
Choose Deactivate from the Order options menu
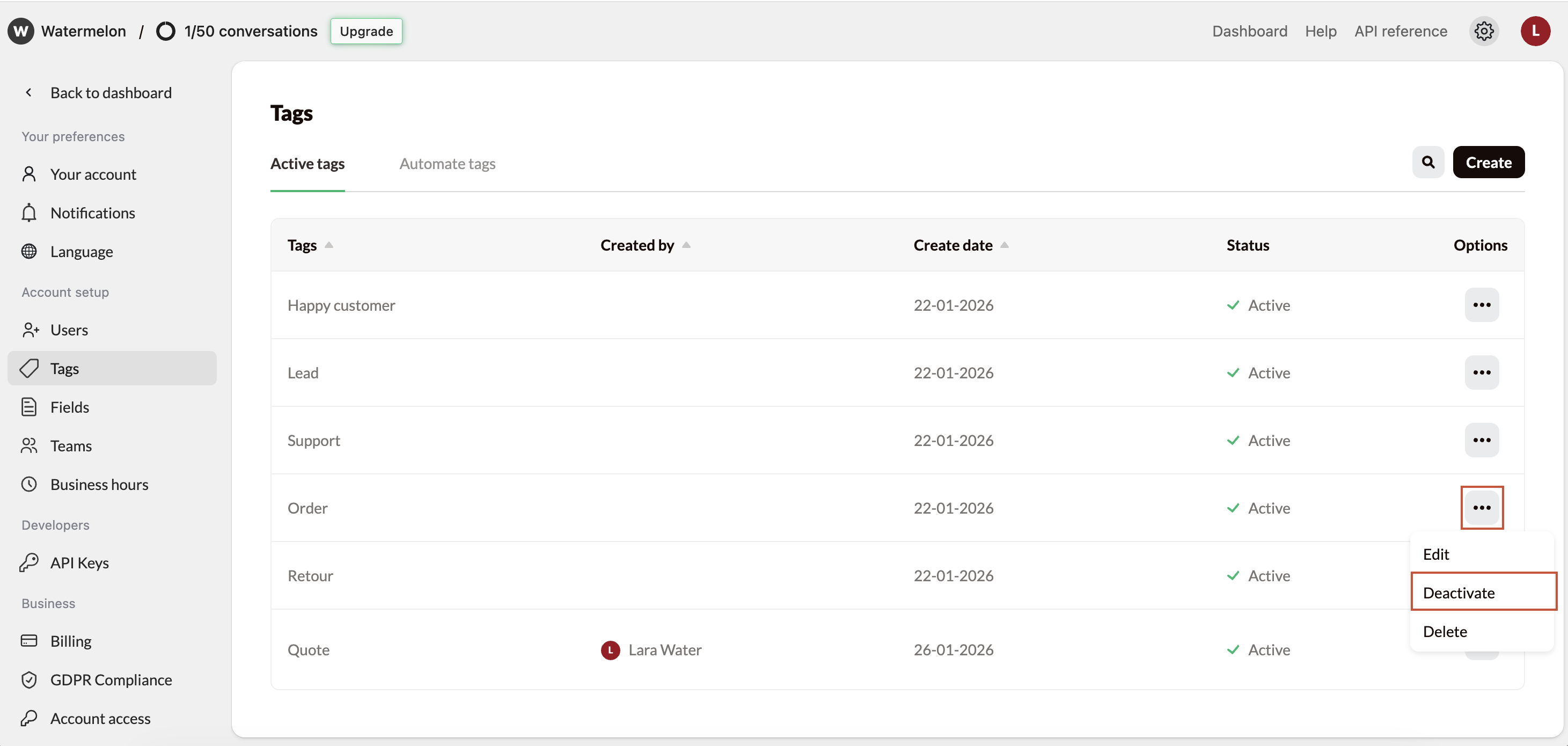(x=1459, y=592)
